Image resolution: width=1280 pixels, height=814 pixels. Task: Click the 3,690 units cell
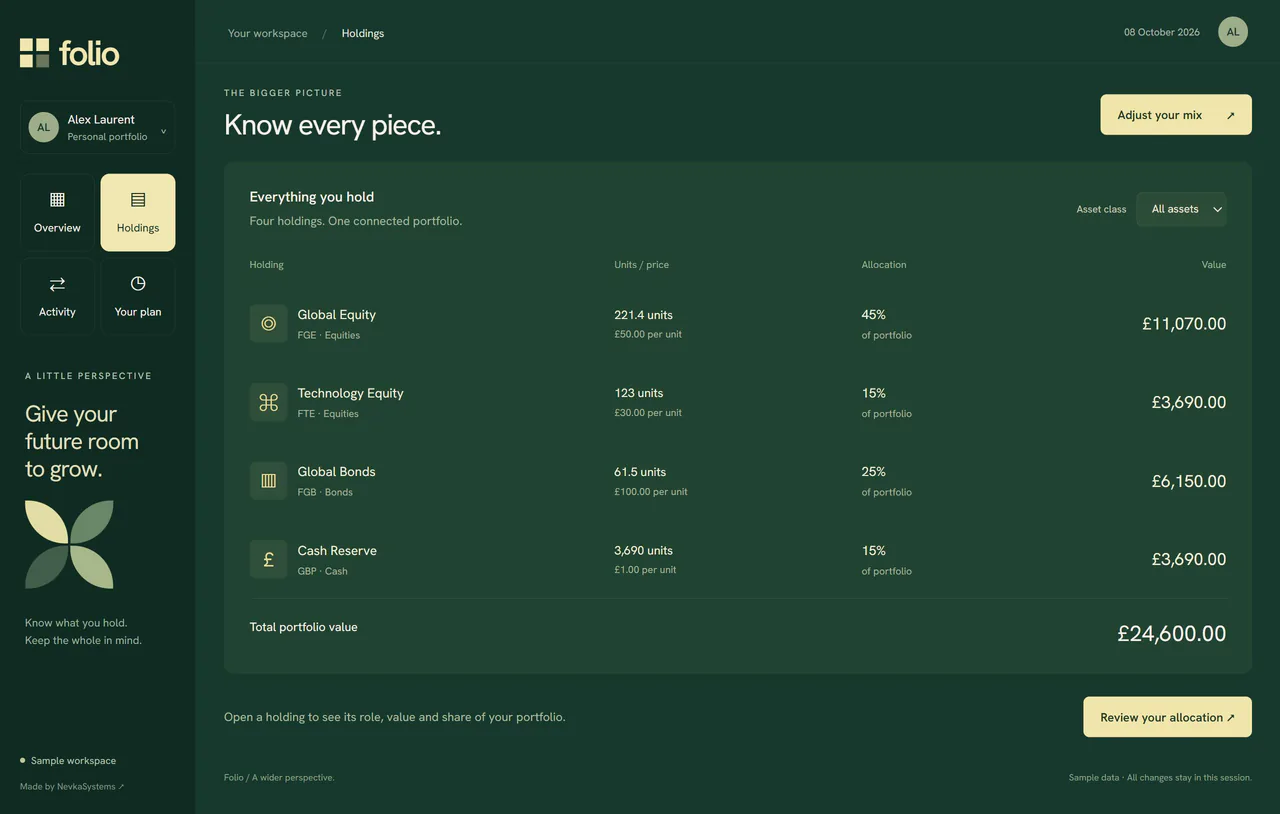click(644, 550)
